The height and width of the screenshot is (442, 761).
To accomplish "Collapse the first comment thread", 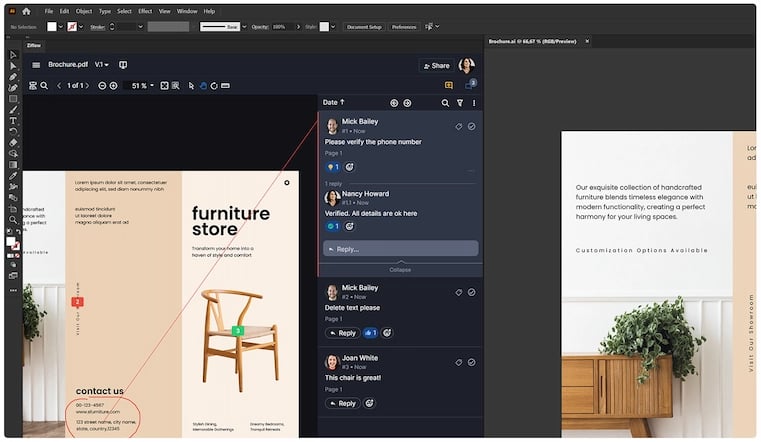I will click(x=400, y=270).
